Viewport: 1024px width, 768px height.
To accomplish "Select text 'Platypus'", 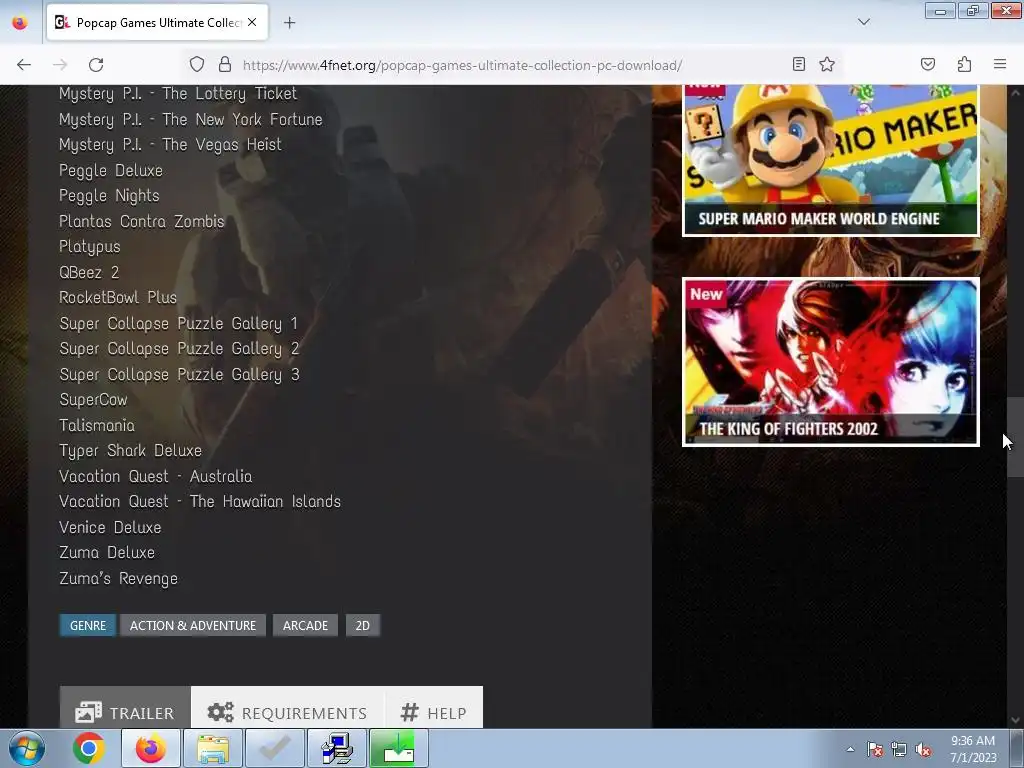I will [89, 247].
